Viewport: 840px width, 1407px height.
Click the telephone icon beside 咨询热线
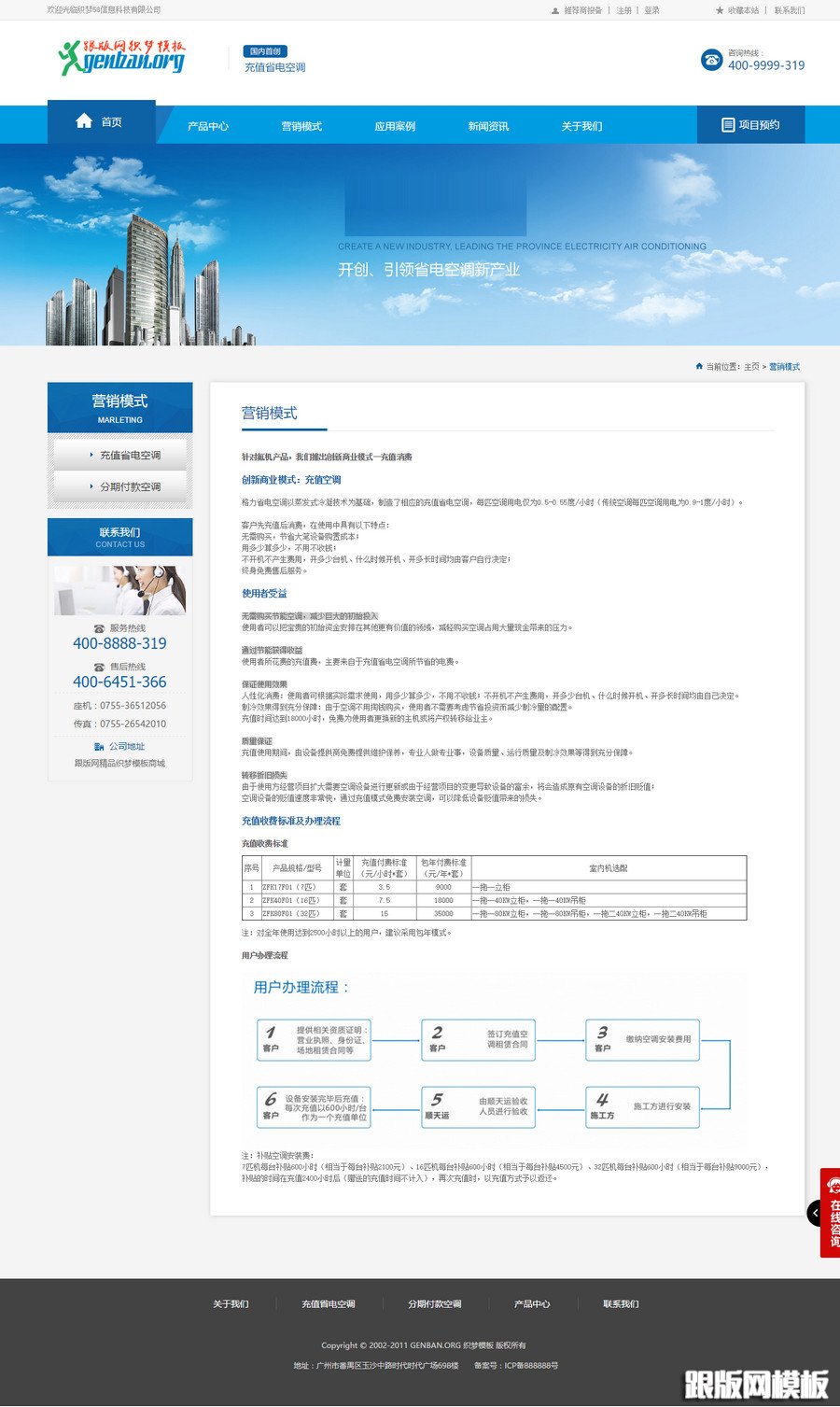point(712,60)
